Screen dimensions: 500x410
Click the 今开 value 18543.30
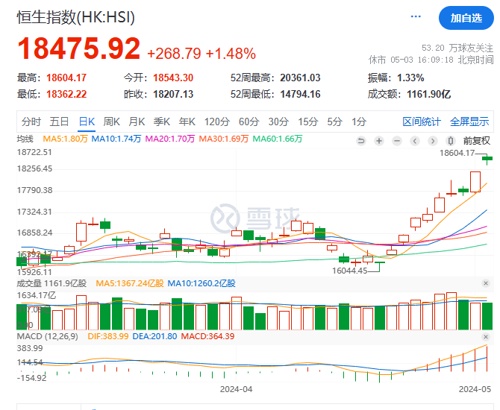coord(173,78)
